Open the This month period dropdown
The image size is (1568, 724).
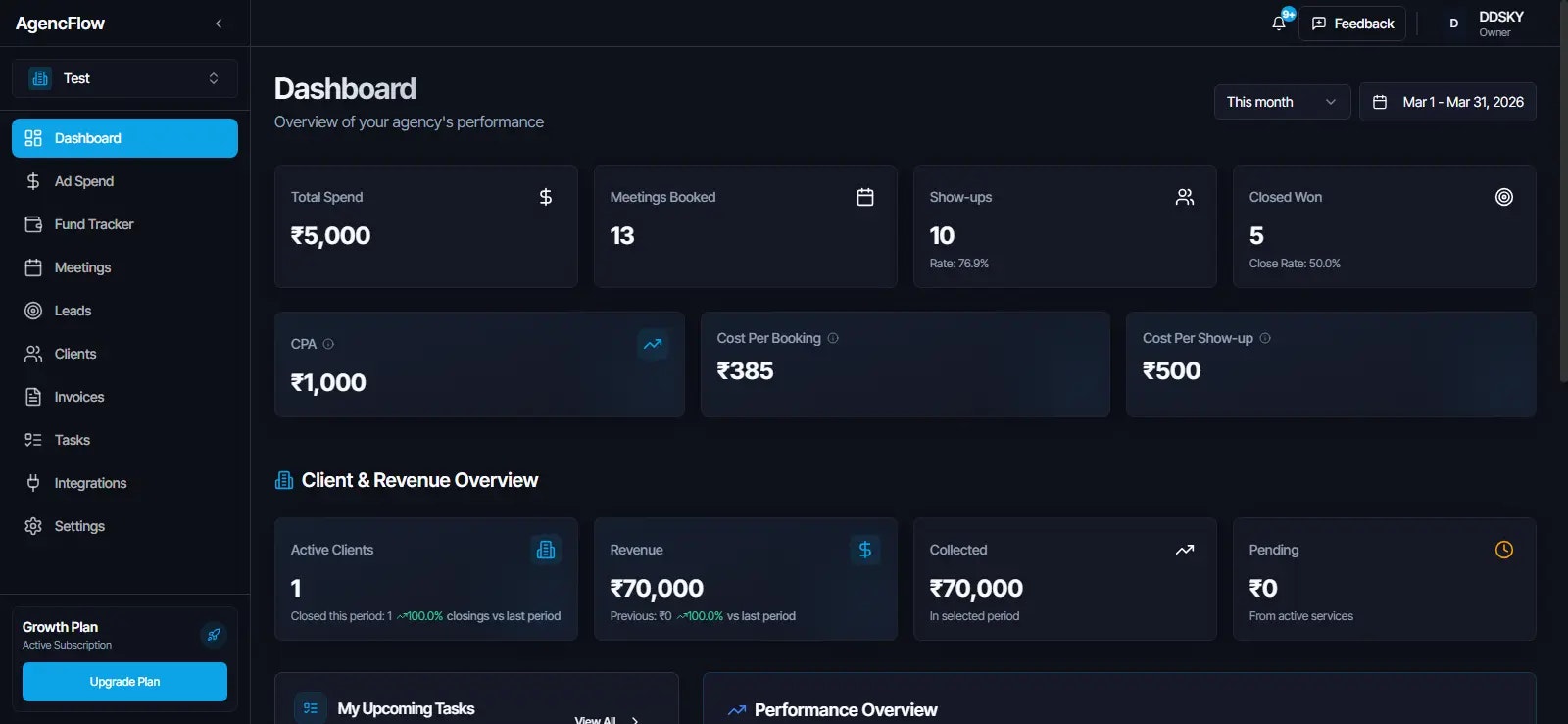coord(1282,102)
